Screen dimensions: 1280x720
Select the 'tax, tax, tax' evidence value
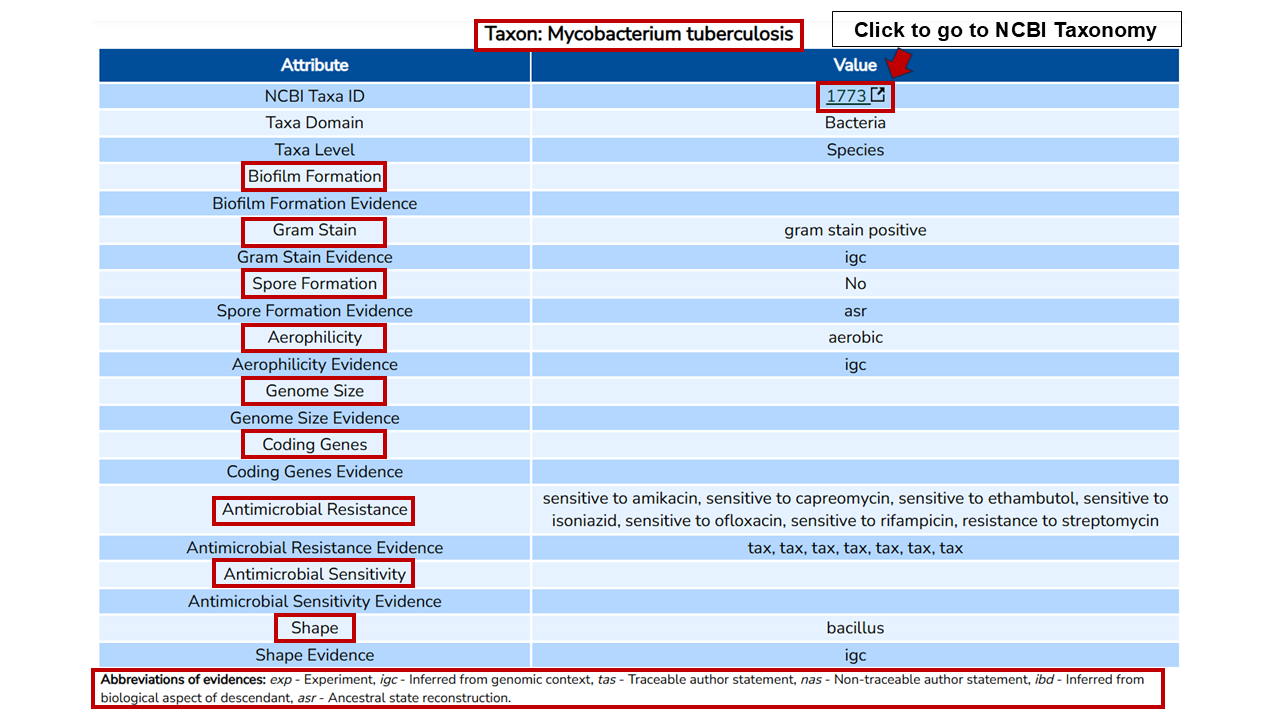855,548
